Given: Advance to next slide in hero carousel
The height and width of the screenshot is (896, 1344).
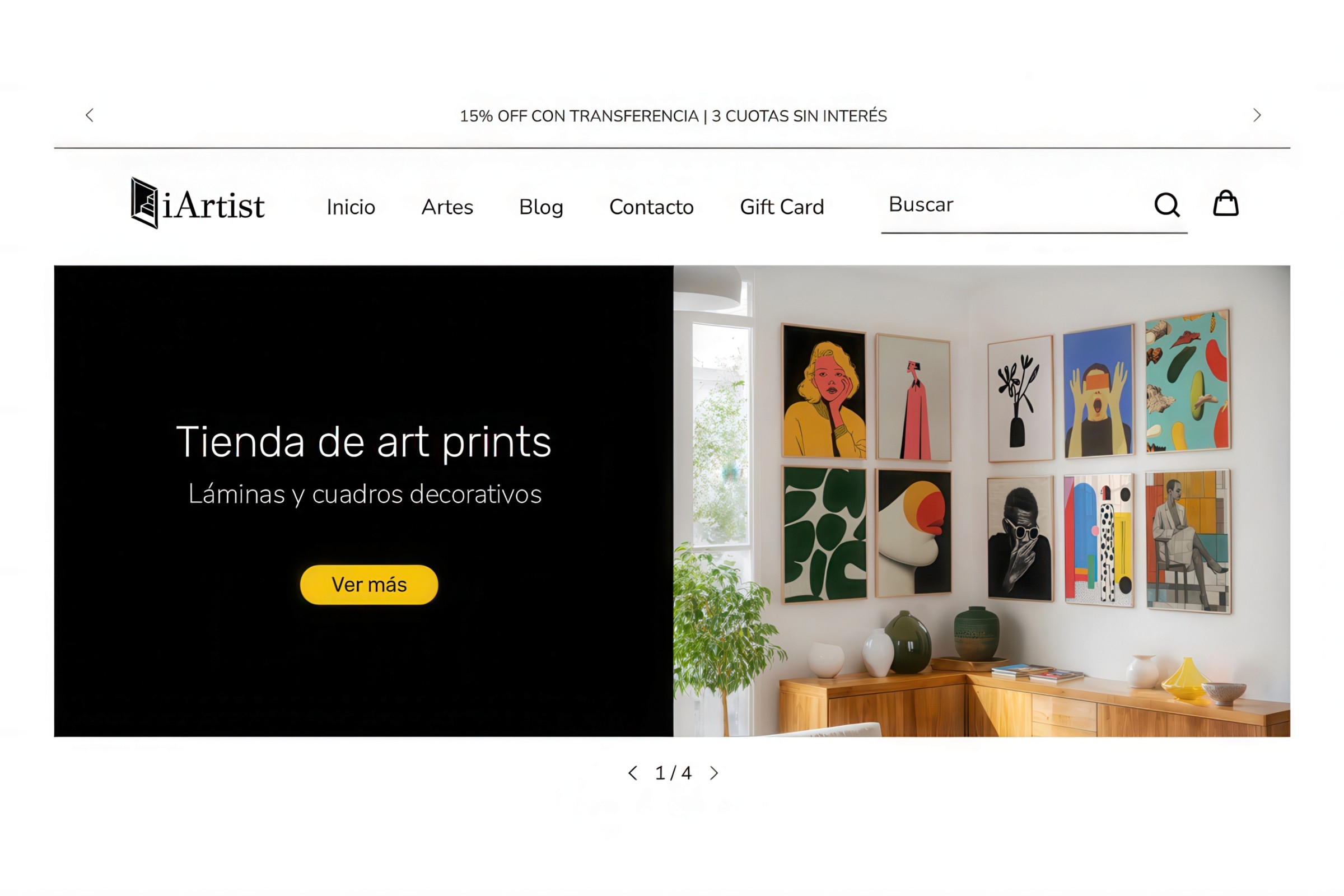Looking at the screenshot, I should (715, 773).
